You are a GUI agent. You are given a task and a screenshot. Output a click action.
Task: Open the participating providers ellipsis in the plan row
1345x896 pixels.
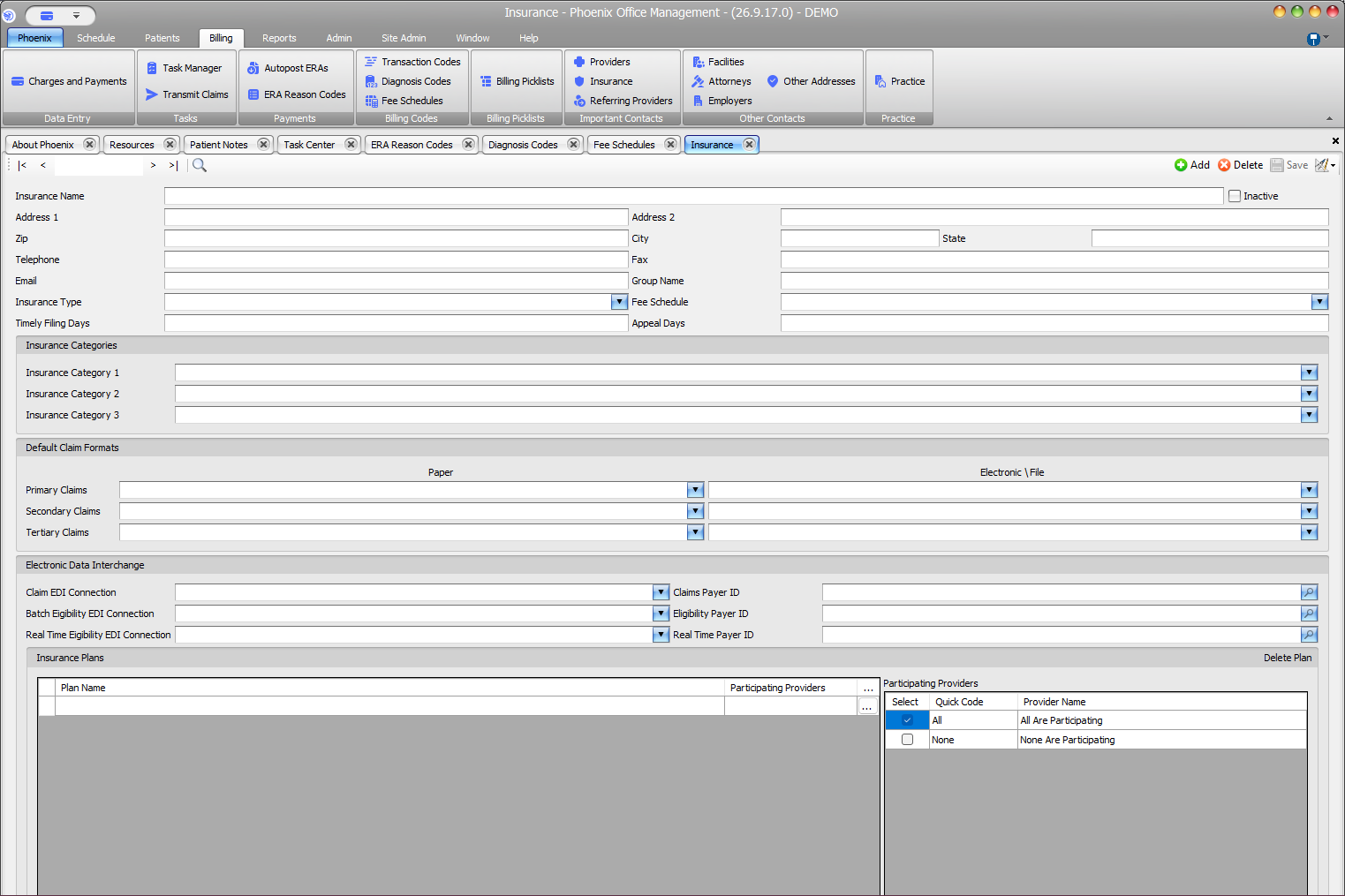(x=867, y=706)
